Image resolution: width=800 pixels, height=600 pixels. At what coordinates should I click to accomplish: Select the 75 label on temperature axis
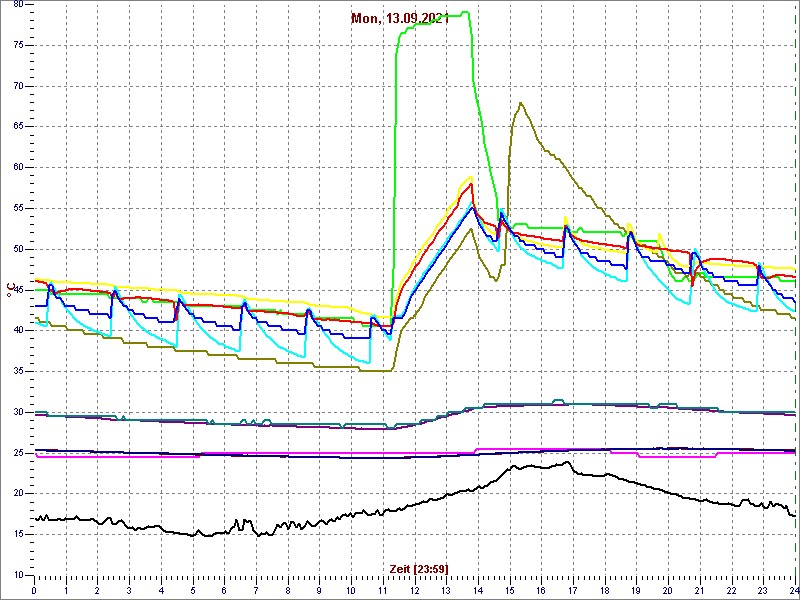coord(17,45)
